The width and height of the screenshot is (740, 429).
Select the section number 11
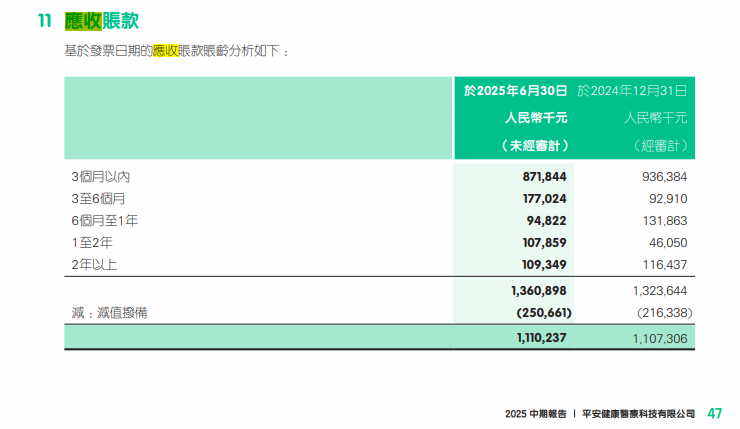pyautogui.click(x=44, y=20)
